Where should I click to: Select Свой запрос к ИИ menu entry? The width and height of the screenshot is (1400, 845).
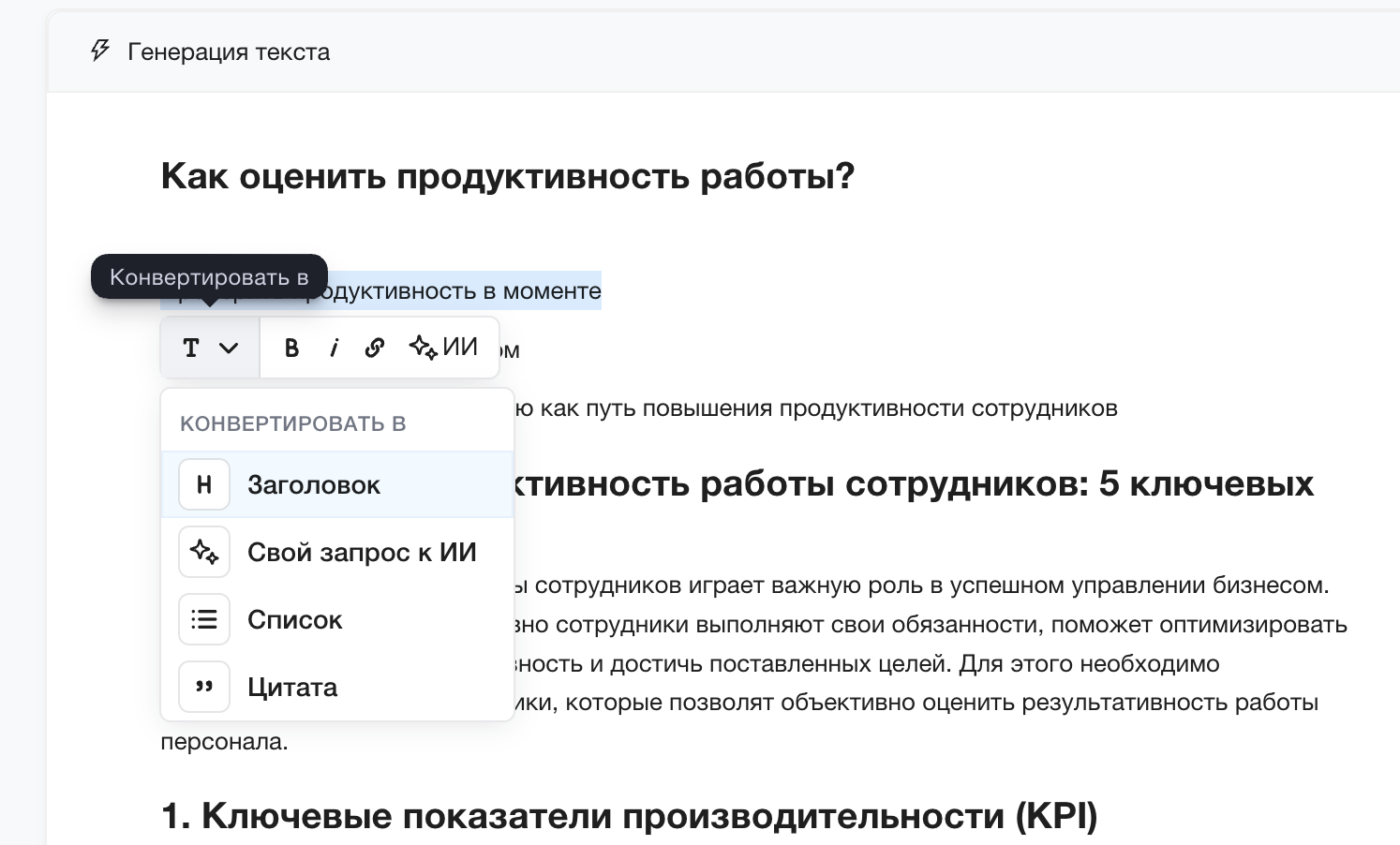[x=362, y=552]
